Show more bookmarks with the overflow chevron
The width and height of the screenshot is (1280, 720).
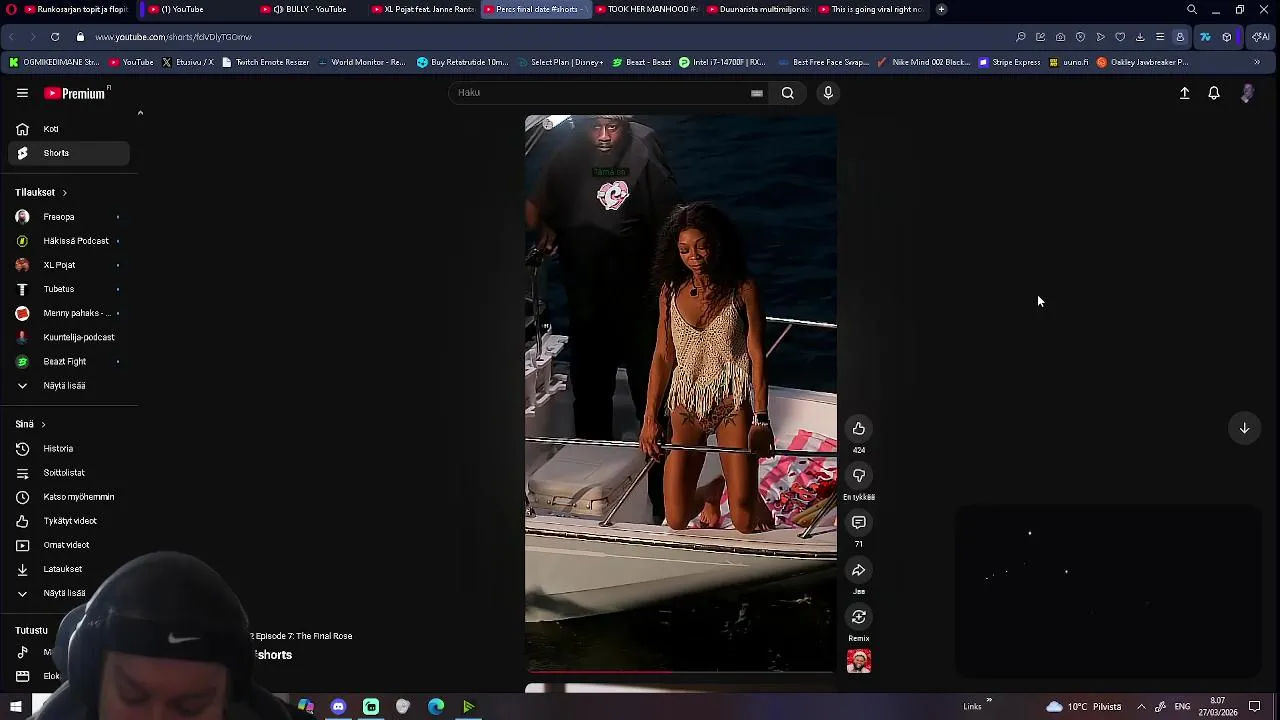(1257, 62)
